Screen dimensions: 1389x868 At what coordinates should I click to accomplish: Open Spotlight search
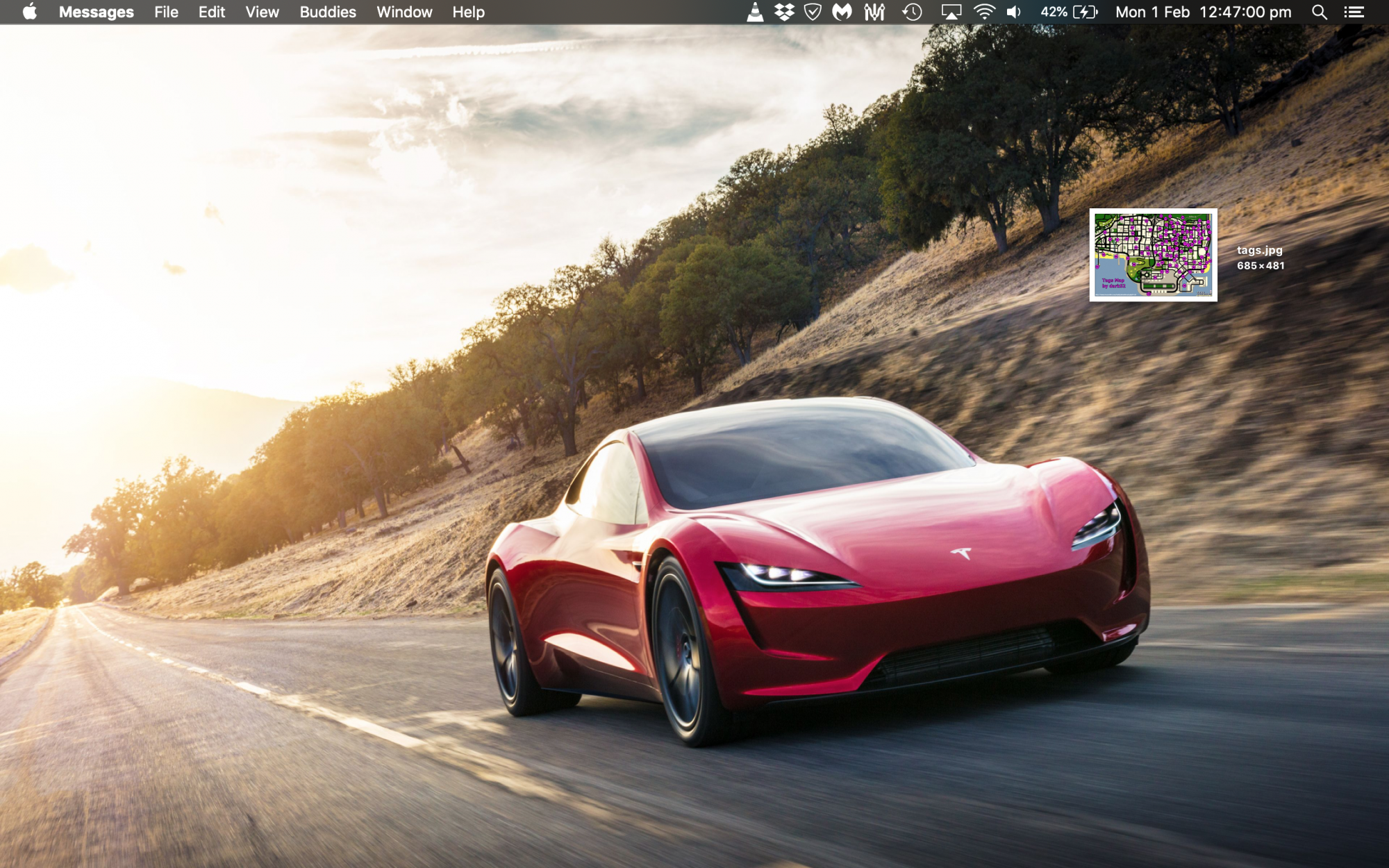[1319, 12]
